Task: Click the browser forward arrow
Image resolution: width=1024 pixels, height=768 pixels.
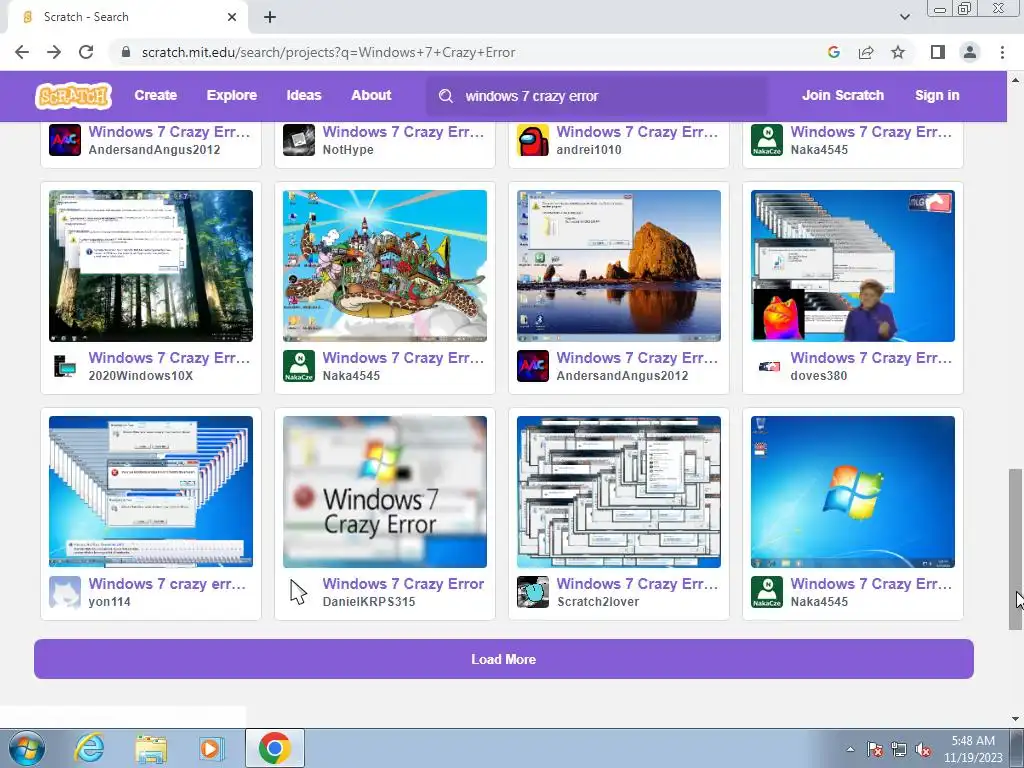Action: 54,52
